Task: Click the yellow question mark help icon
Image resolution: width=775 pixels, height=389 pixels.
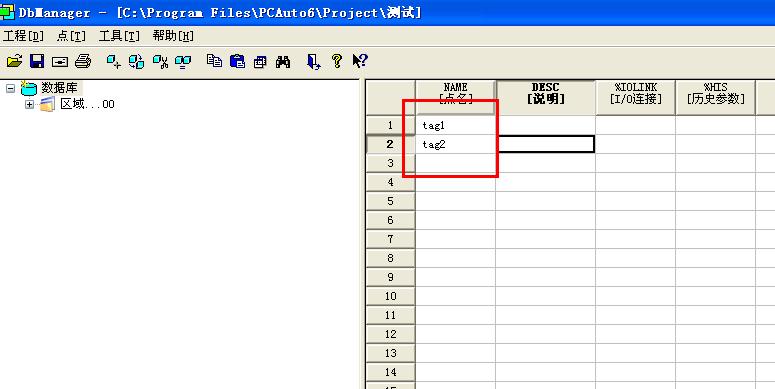Action: point(337,61)
